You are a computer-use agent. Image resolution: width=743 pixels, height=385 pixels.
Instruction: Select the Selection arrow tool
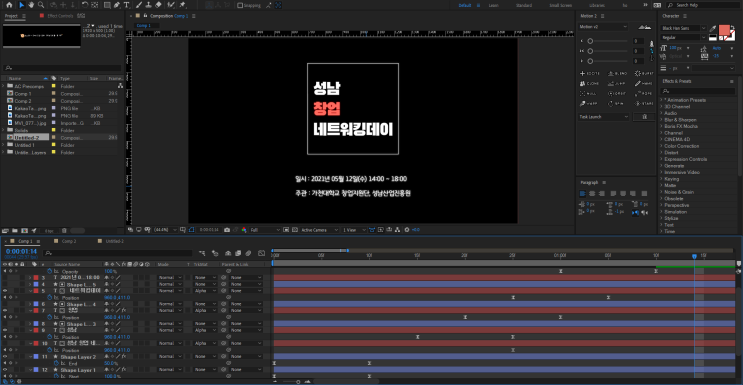(22, 5)
